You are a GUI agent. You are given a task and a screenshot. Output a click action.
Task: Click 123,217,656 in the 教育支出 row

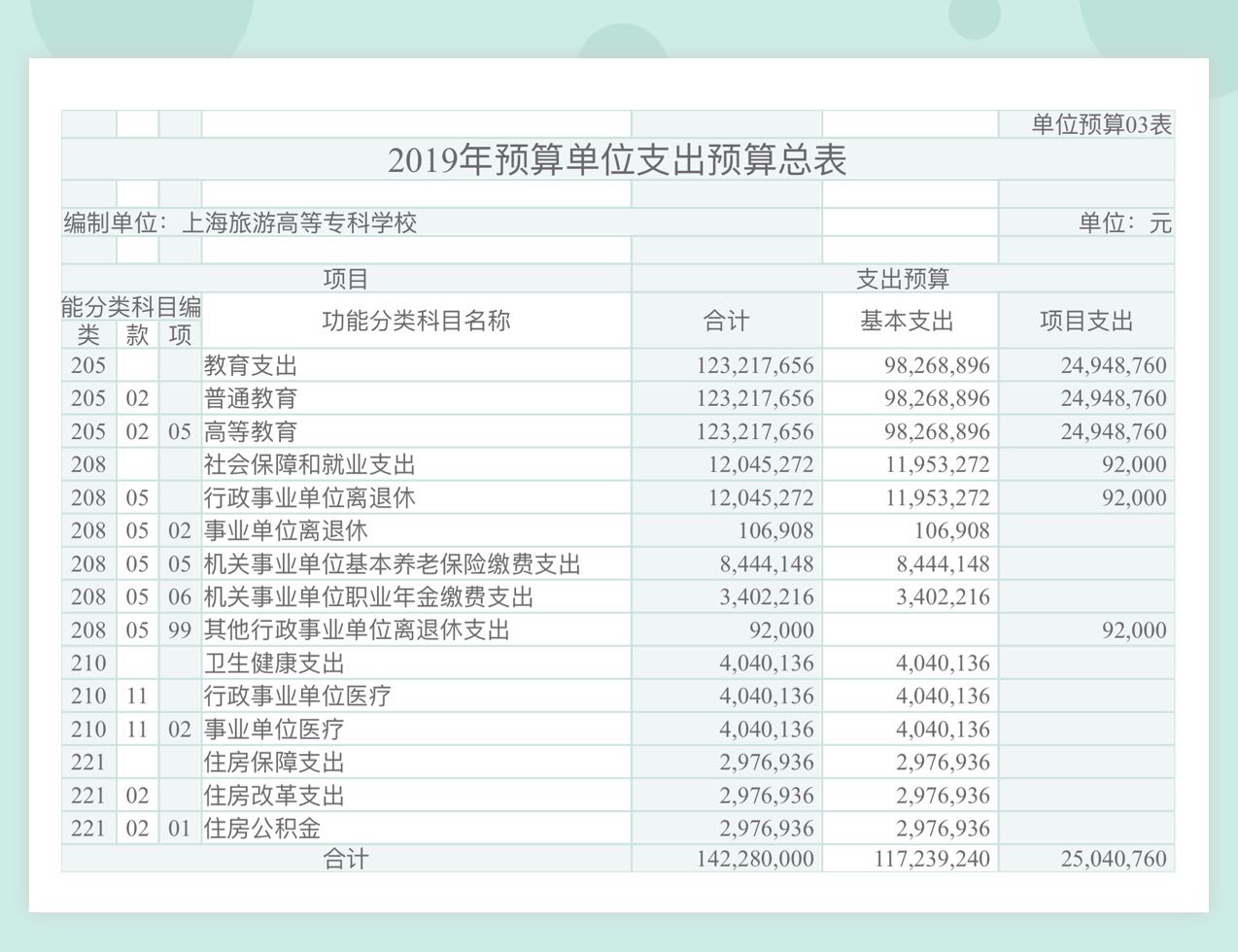coord(755,366)
